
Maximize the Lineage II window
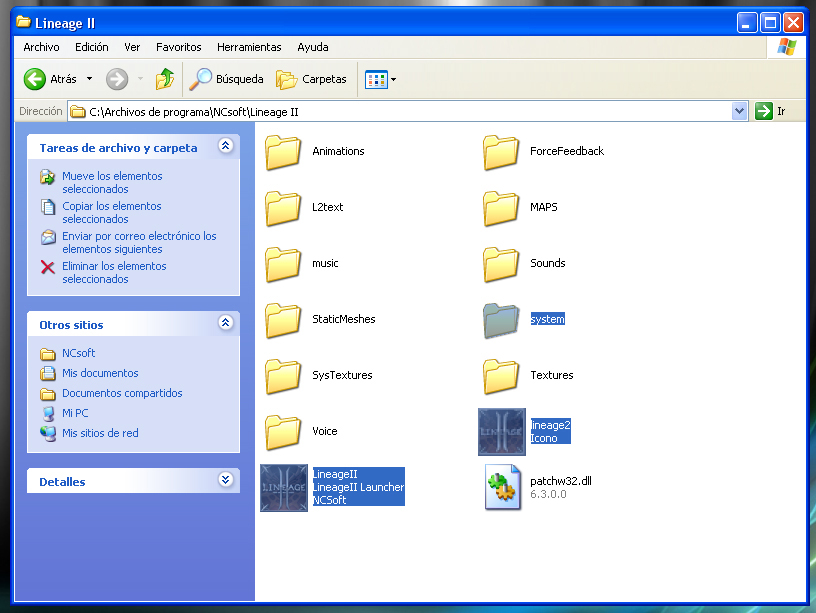[x=770, y=22]
